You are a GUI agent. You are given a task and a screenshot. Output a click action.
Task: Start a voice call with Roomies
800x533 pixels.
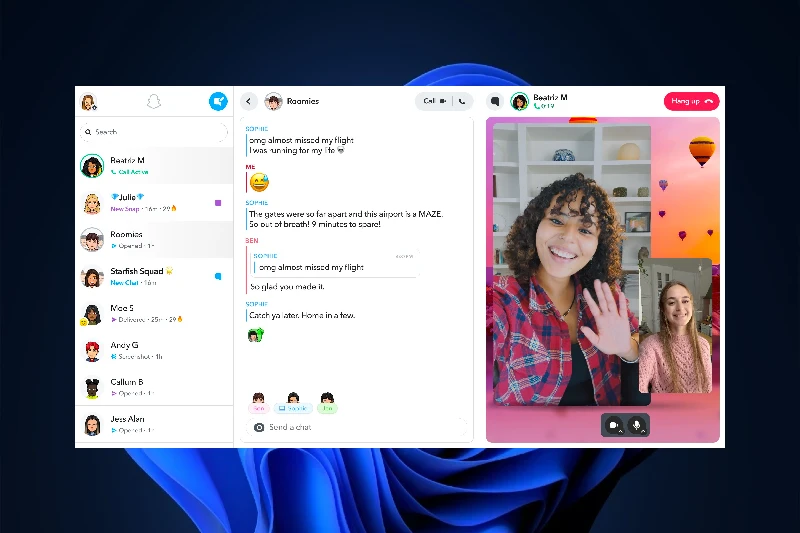point(462,101)
